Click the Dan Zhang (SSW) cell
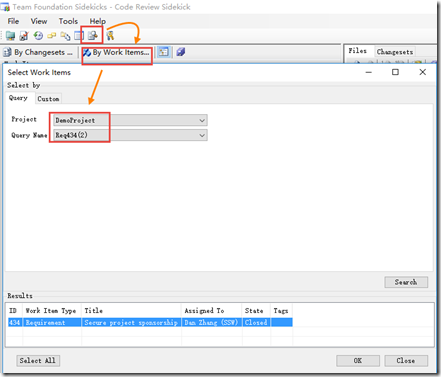This screenshot has height=377, width=441. click(x=212, y=322)
